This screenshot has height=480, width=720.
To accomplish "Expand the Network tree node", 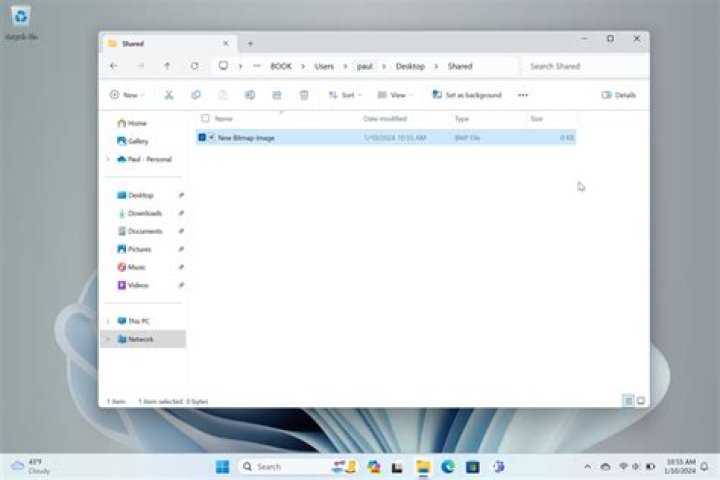I will point(108,339).
